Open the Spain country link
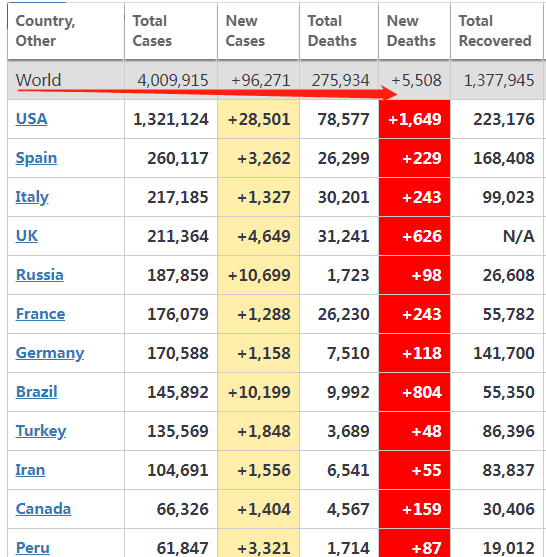This screenshot has width=546, height=557. click(x=36, y=158)
